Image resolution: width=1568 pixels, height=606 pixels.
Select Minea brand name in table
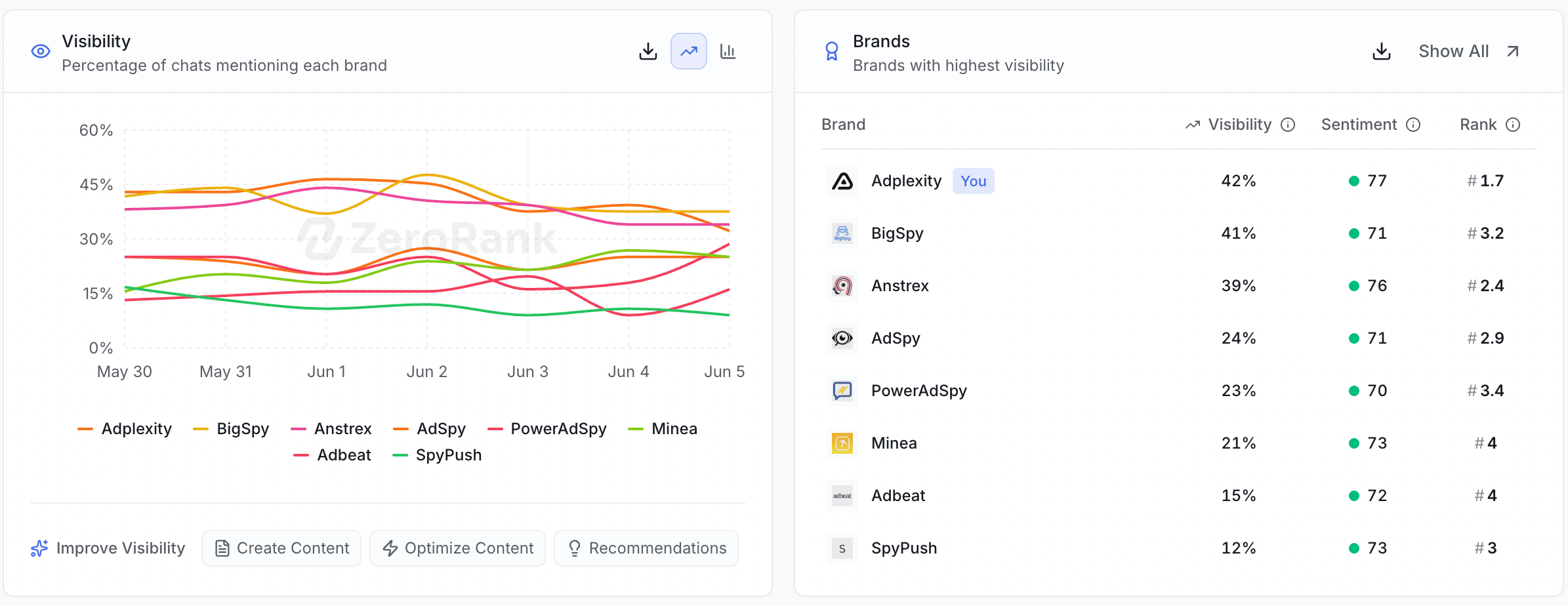point(894,443)
